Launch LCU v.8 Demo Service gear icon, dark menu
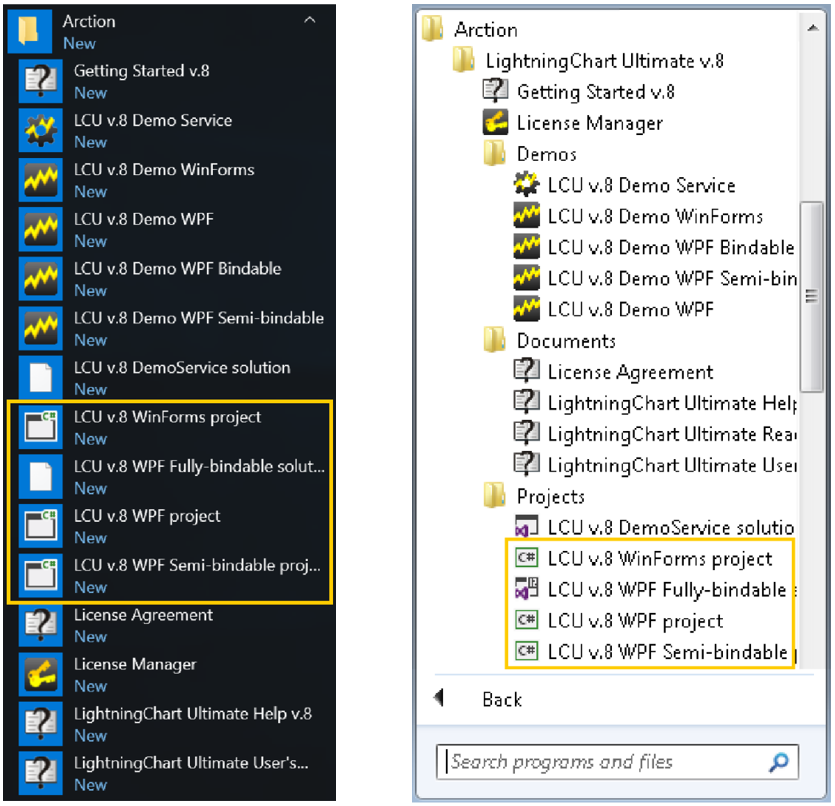This screenshot has height=806, width=835. (40, 130)
